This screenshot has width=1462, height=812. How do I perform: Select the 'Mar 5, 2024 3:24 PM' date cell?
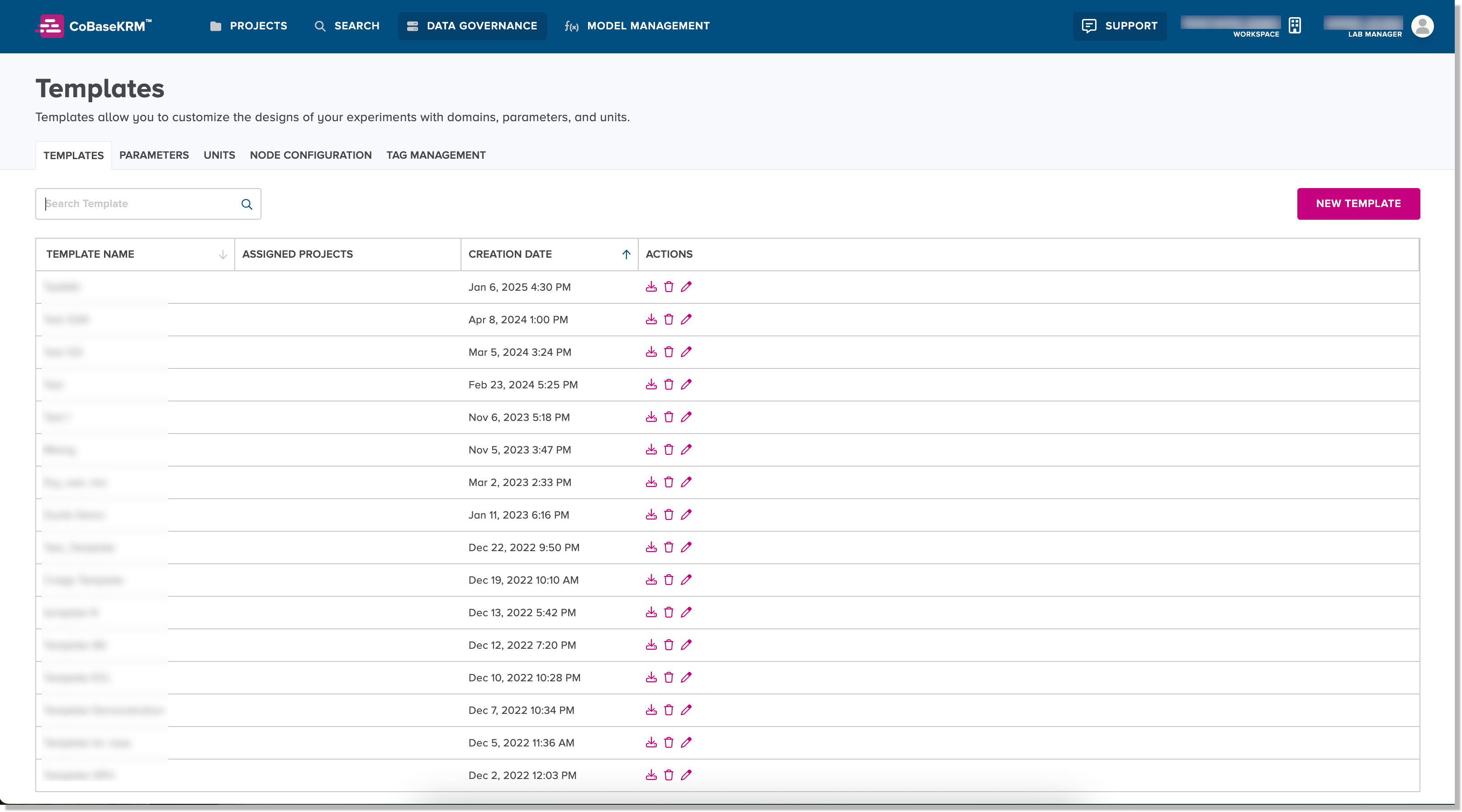(519, 352)
